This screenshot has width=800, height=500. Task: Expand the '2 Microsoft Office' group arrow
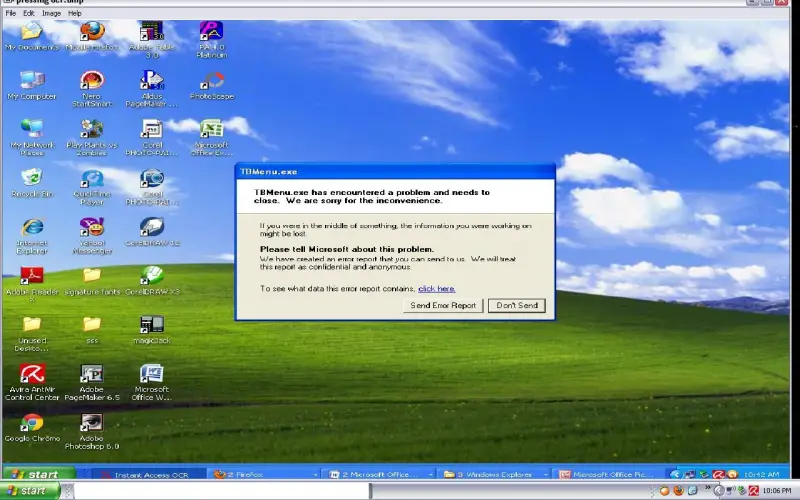coord(431,474)
